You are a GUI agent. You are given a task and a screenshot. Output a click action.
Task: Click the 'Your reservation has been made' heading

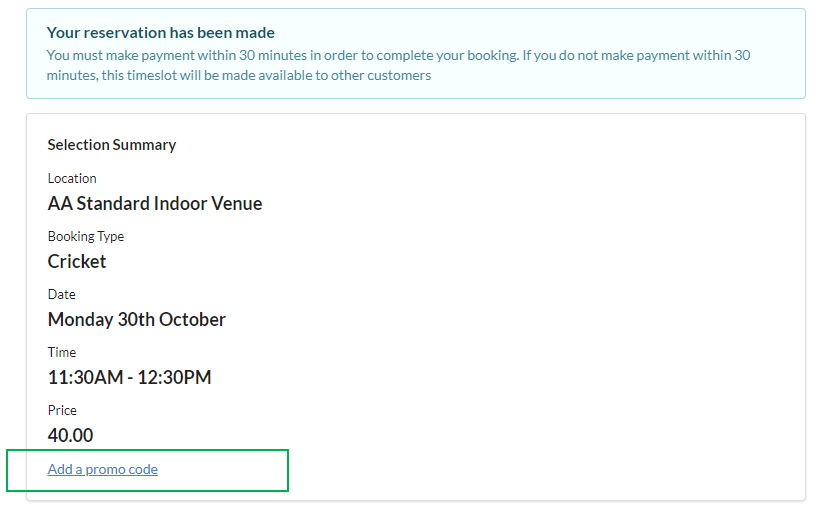[161, 33]
